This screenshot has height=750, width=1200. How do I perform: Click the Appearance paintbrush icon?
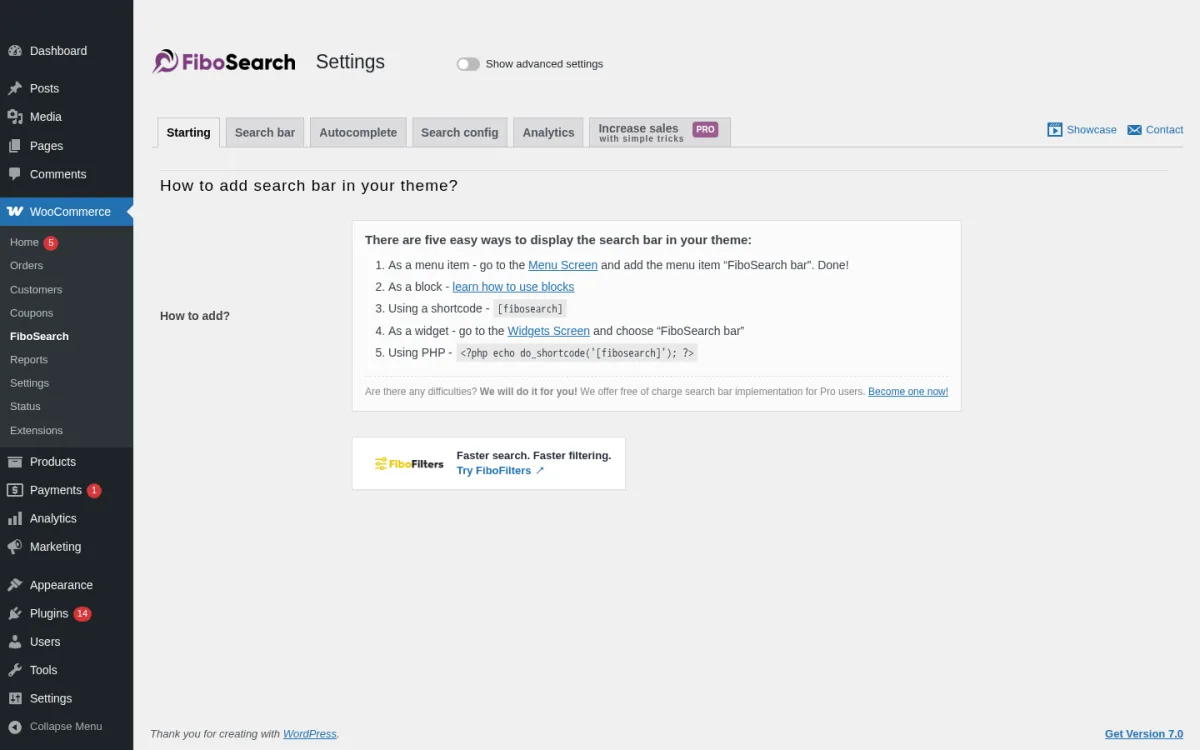click(15, 585)
